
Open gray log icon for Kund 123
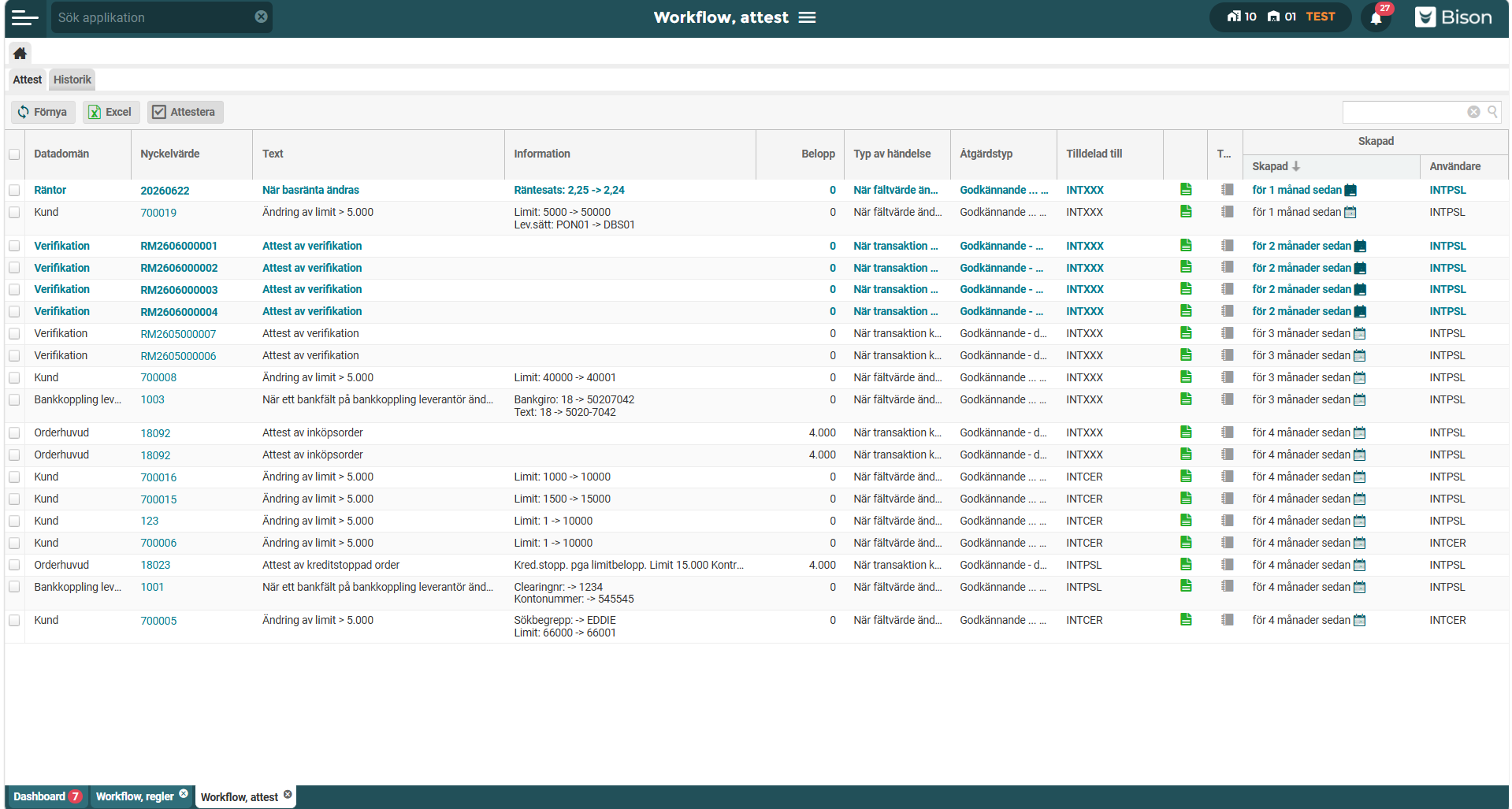[1227, 520]
